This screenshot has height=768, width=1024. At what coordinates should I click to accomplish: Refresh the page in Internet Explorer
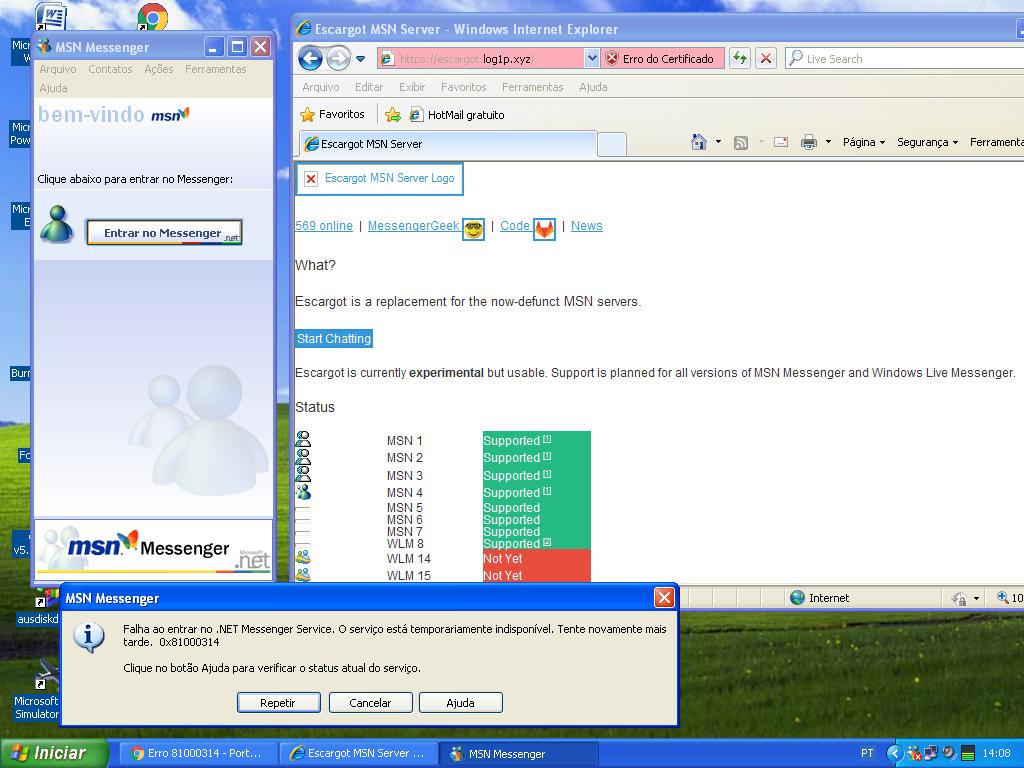pyautogui.click(x=740, y=59)
